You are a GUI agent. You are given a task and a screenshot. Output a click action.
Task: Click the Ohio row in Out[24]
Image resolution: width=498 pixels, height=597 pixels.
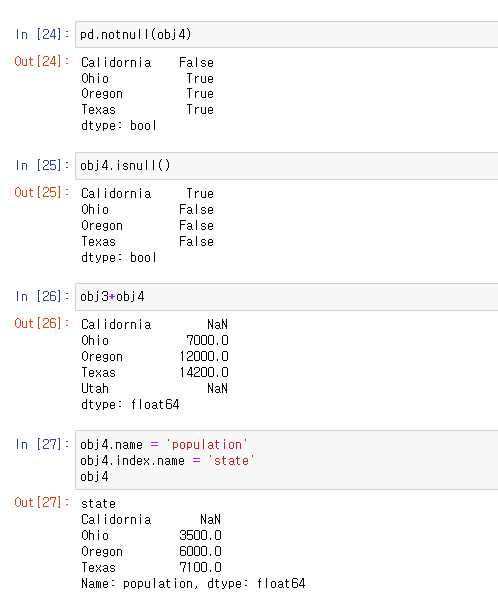click(x=147, y=78)
